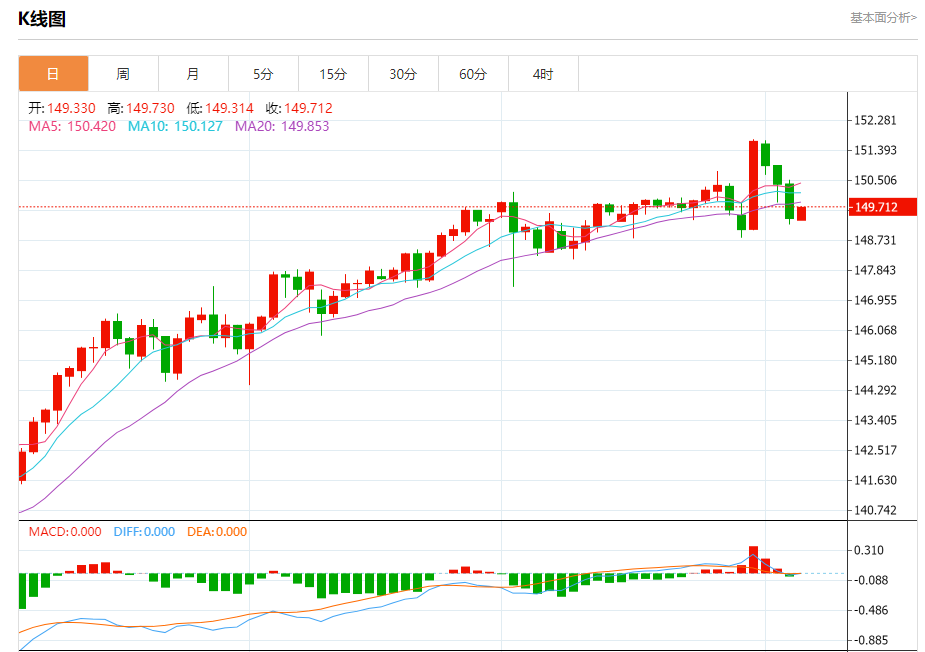Viewport: 925px width, 652px height.
Task: Open the 基本面分析 link
Action: point(883,18)
